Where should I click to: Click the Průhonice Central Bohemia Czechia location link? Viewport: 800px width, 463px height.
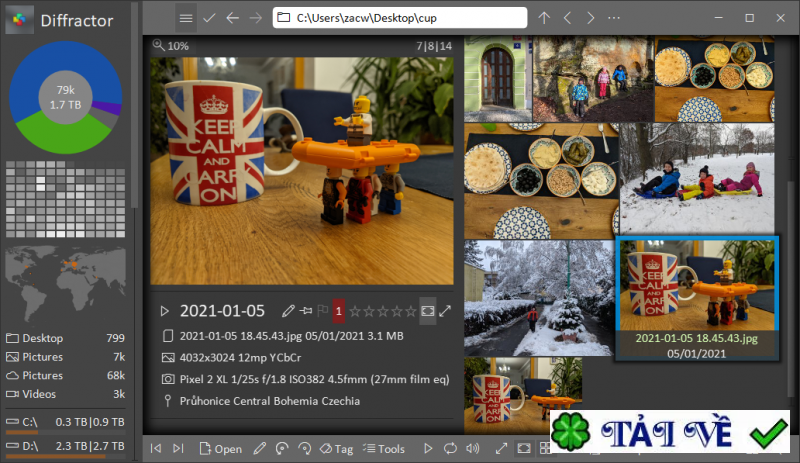click(269, 401)
